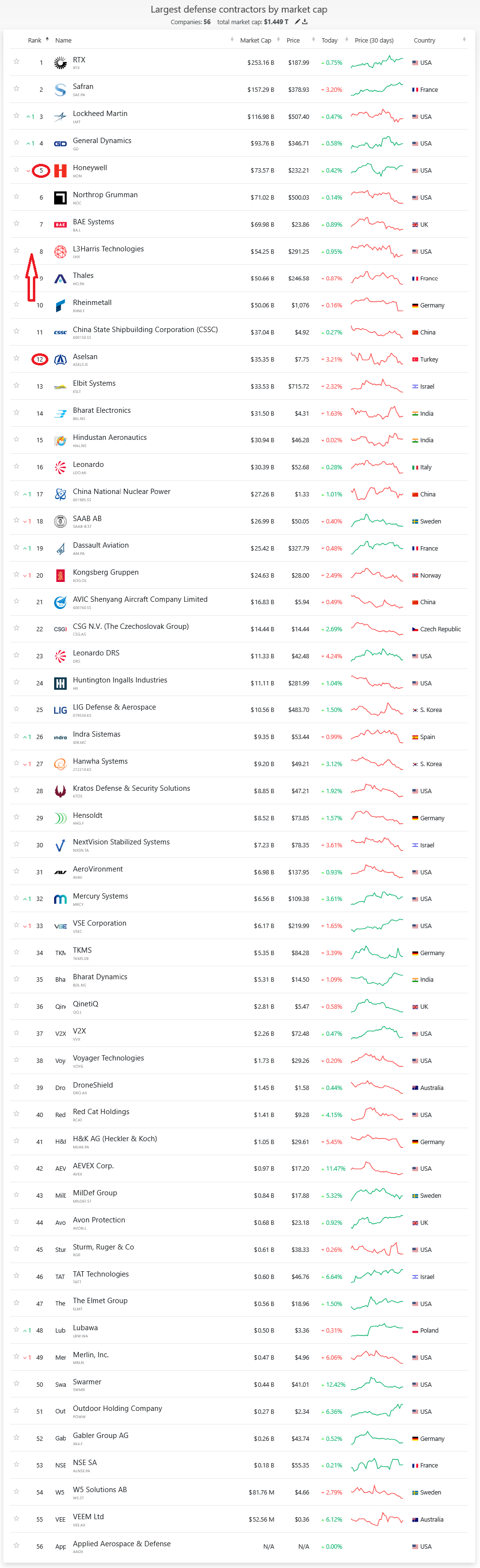Click the 11.47% today change for AEVEX Corp.

coord(335,1169)
